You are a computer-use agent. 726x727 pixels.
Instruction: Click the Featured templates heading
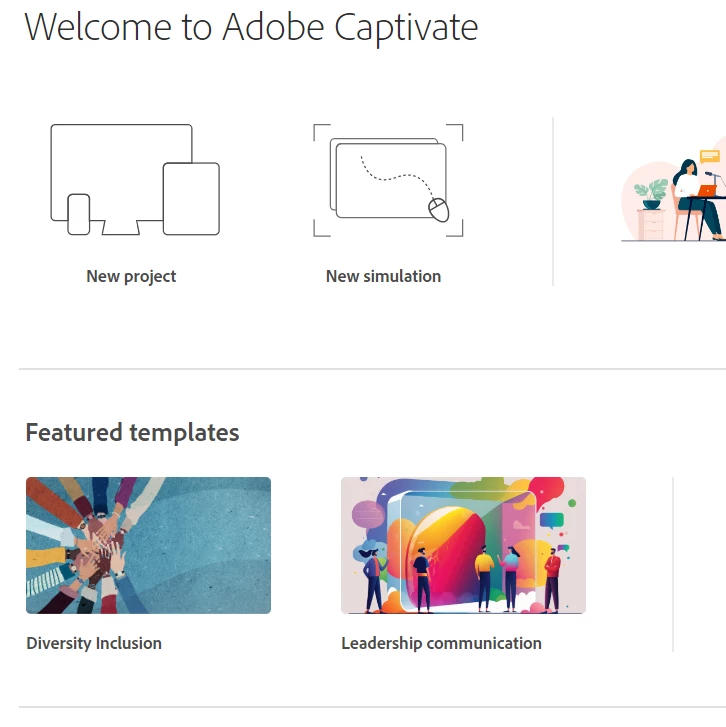click(x=132, y=433)
